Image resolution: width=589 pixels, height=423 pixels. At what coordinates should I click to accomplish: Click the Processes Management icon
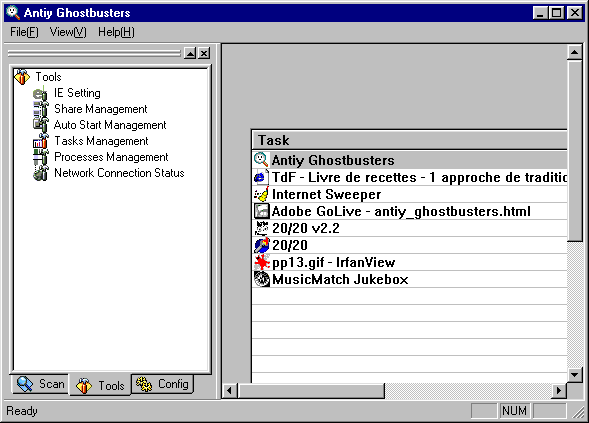tap(40, 157)
